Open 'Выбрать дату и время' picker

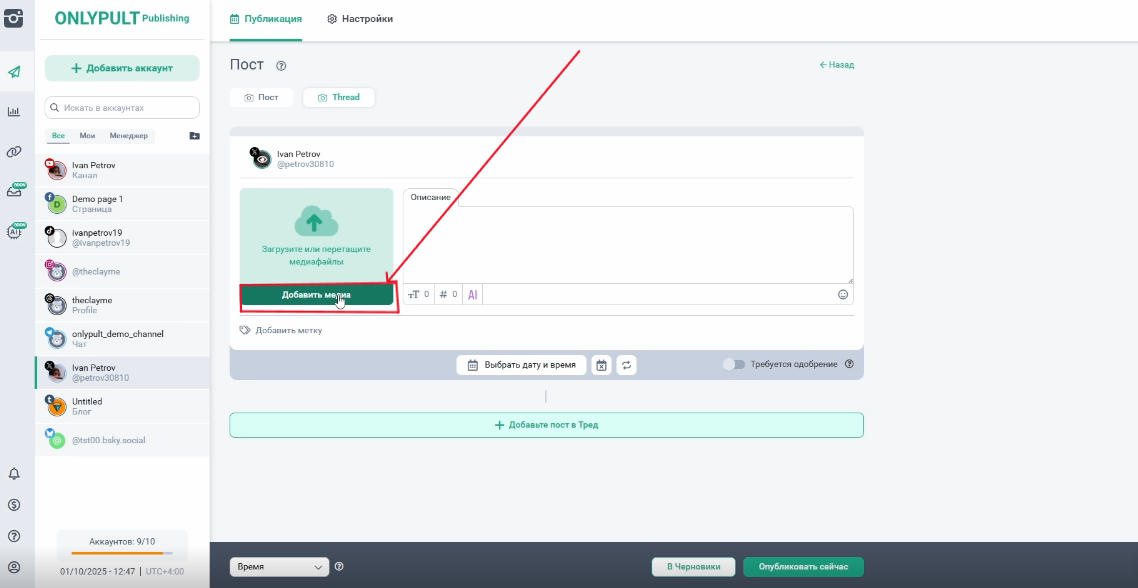(521, 365)
